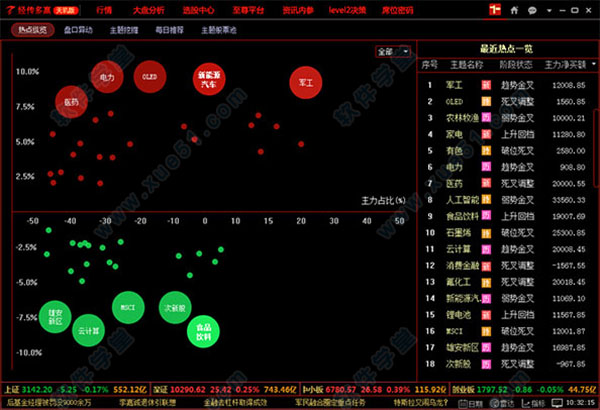Image resolution: width=600 pixels, height=410 pixels.
Task: Select the 云计算 green bubble
Action: (x=89, y=329)
